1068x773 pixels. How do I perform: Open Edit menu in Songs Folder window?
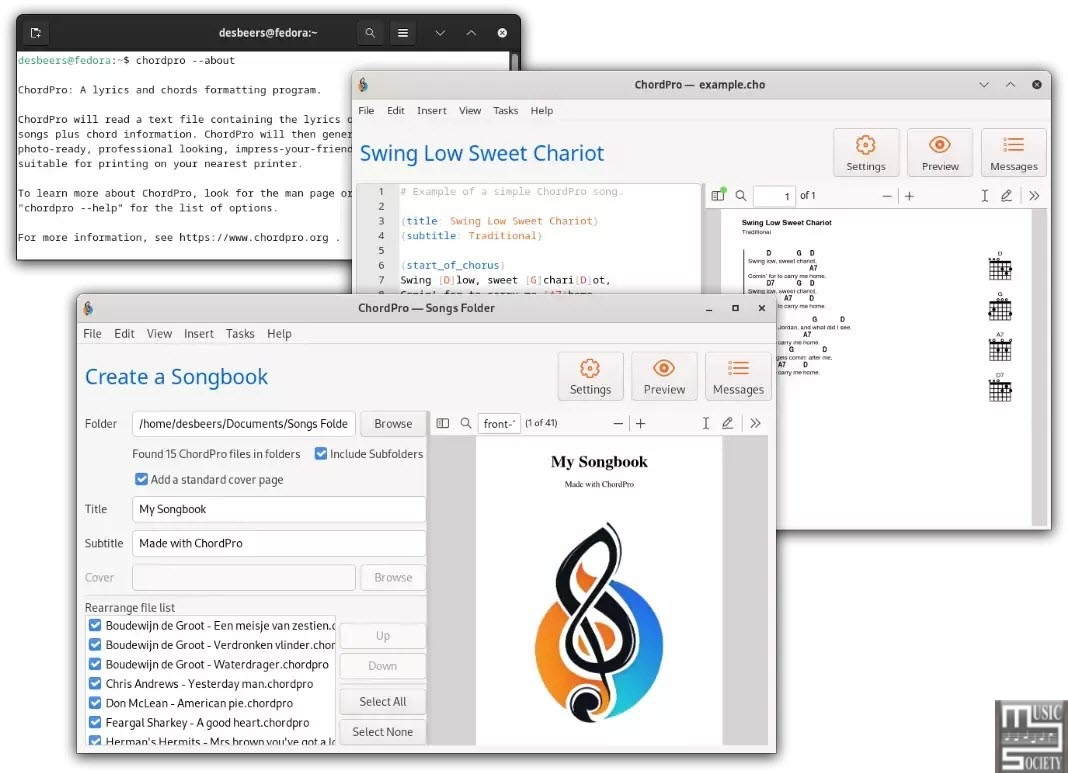click(x=124, y=334)
